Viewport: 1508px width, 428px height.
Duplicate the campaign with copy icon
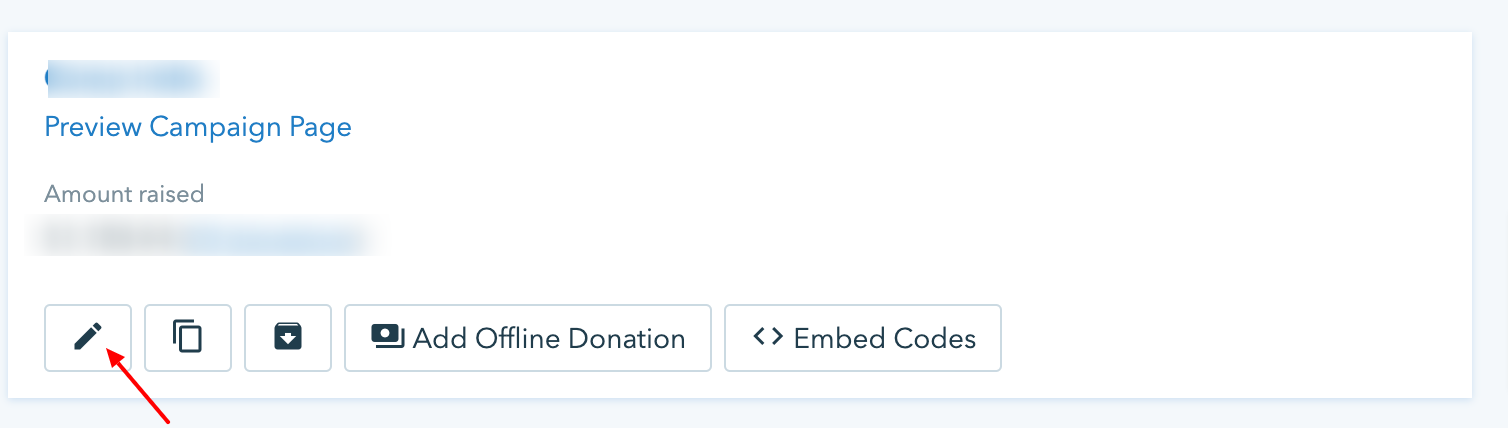point(188,338)
